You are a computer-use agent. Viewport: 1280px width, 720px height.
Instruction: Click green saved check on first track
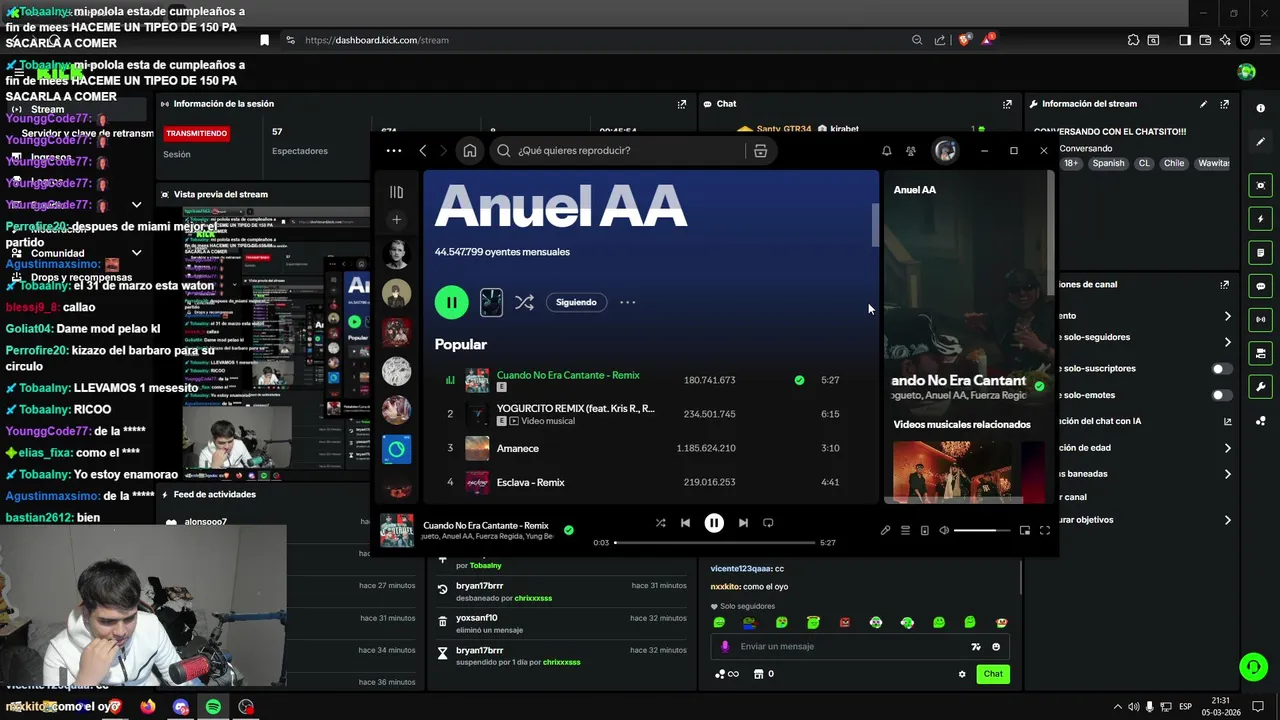click(x=799, y=380)
